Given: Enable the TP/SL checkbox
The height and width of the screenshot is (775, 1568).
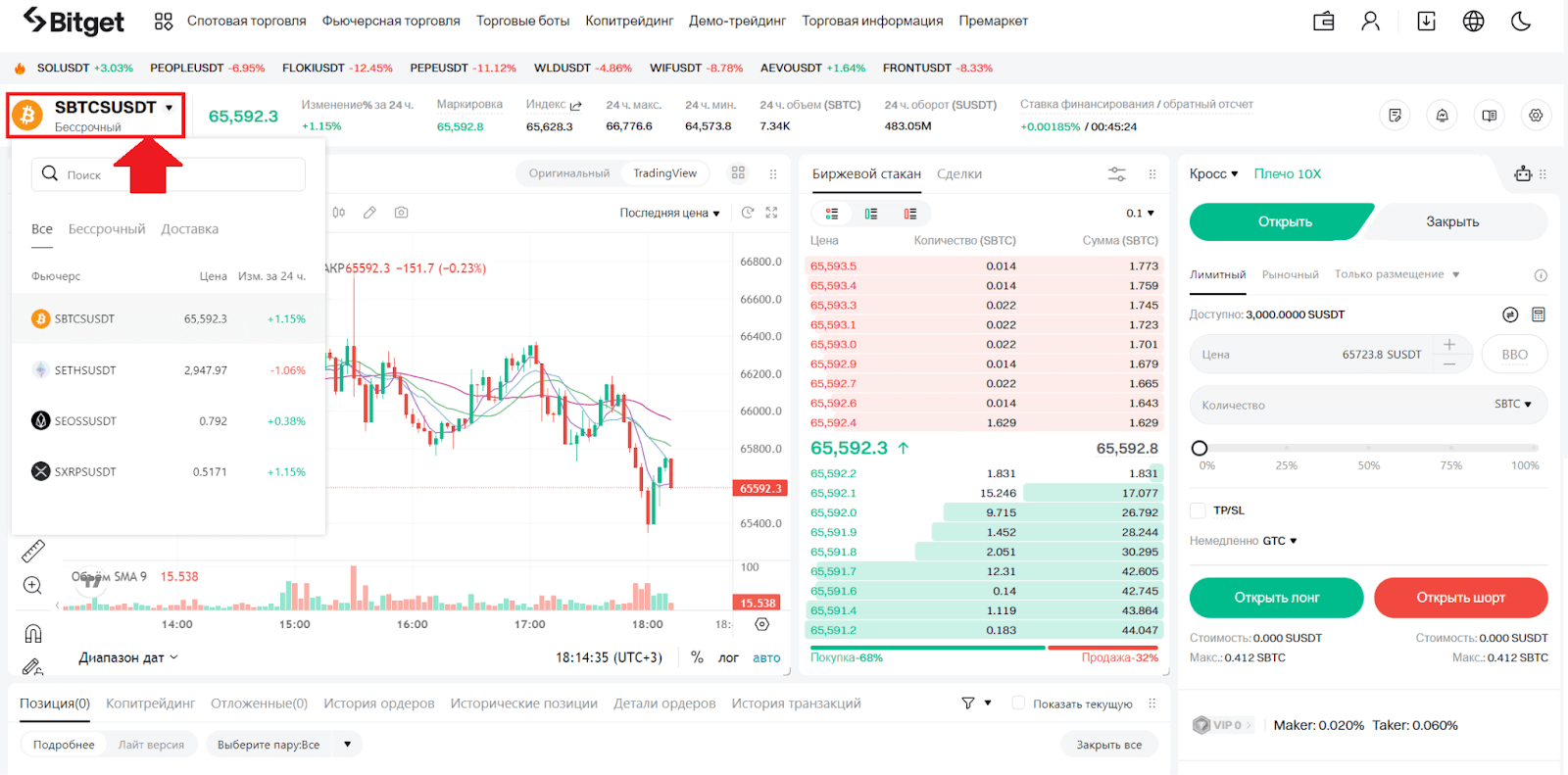Looking at the screenshot, I should (x=1198, y=510).
